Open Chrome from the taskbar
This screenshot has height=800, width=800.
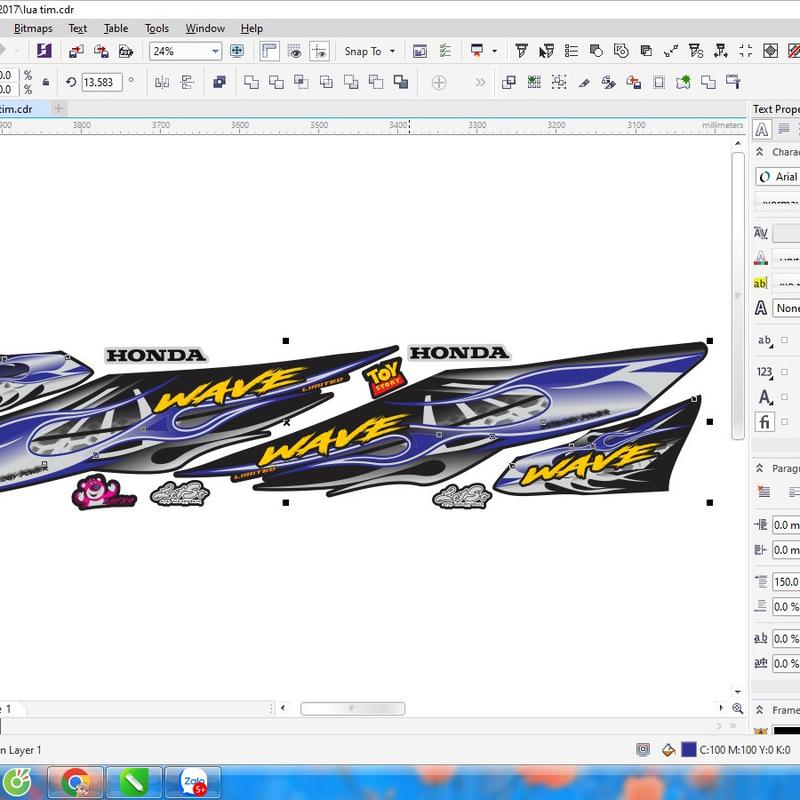(75, 782)
